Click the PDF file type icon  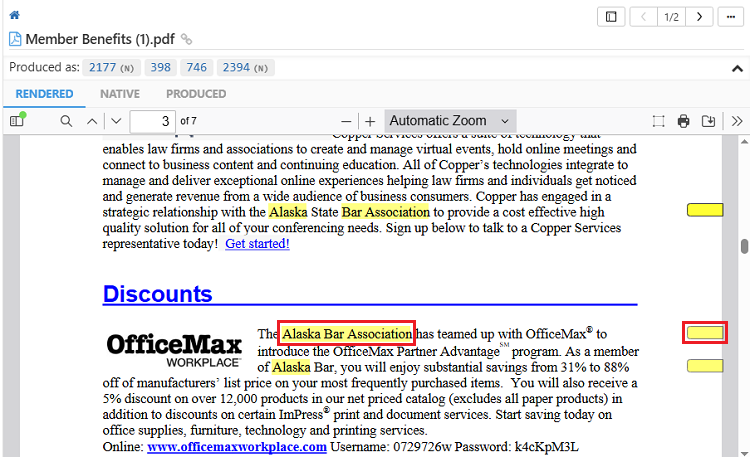15,39
